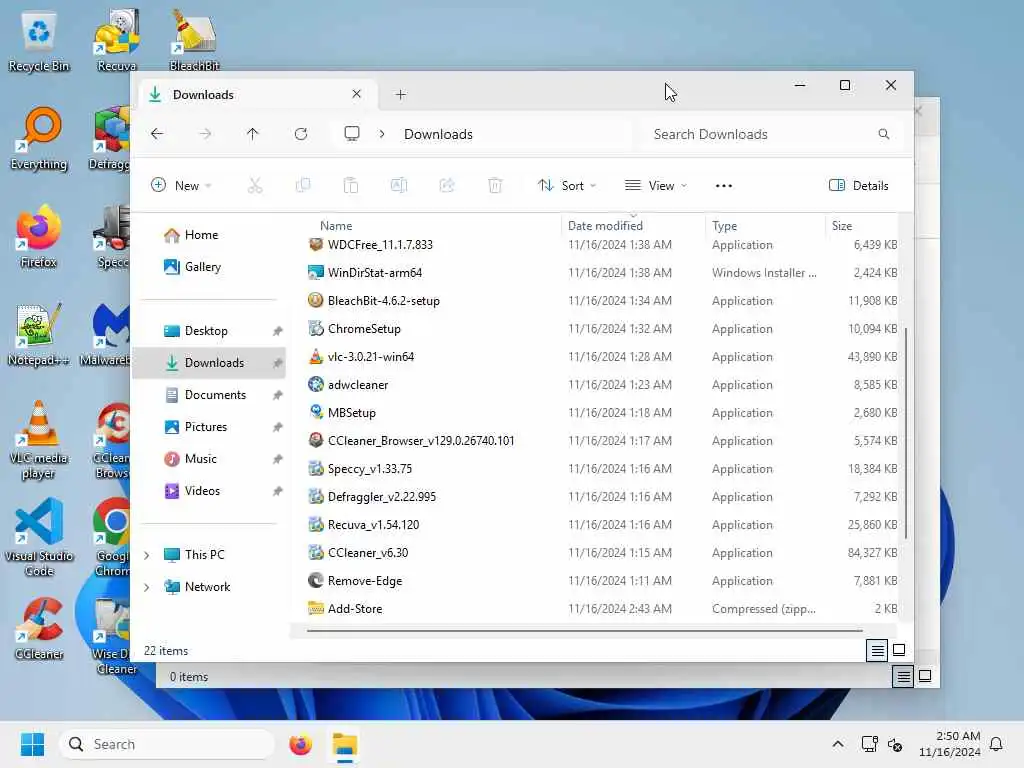Viewport: 1024px width, 768px height.
Task: Click the Cut scissors icon
Action: click(x=255, y=185)
